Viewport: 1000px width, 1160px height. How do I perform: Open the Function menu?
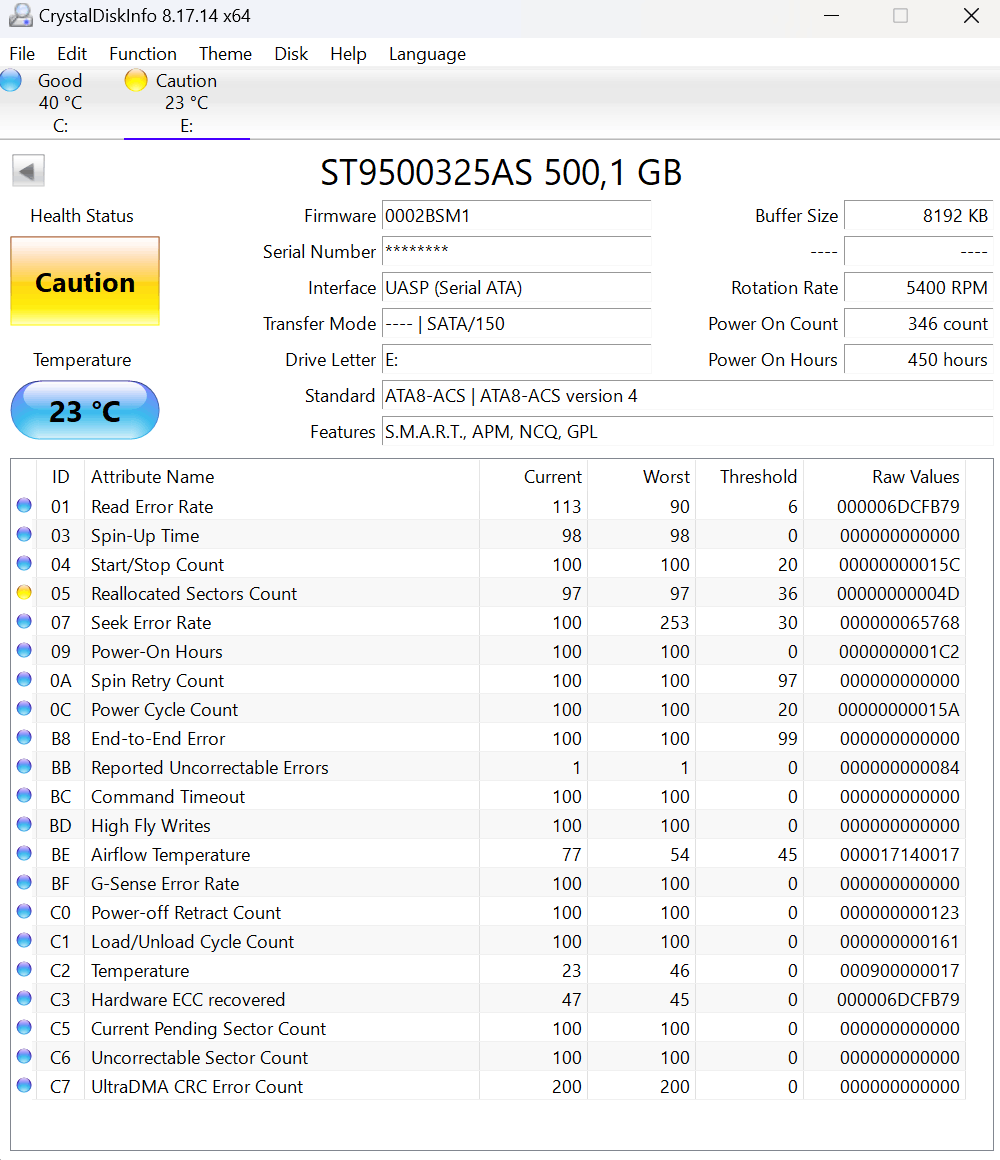[x=143, y=54]
